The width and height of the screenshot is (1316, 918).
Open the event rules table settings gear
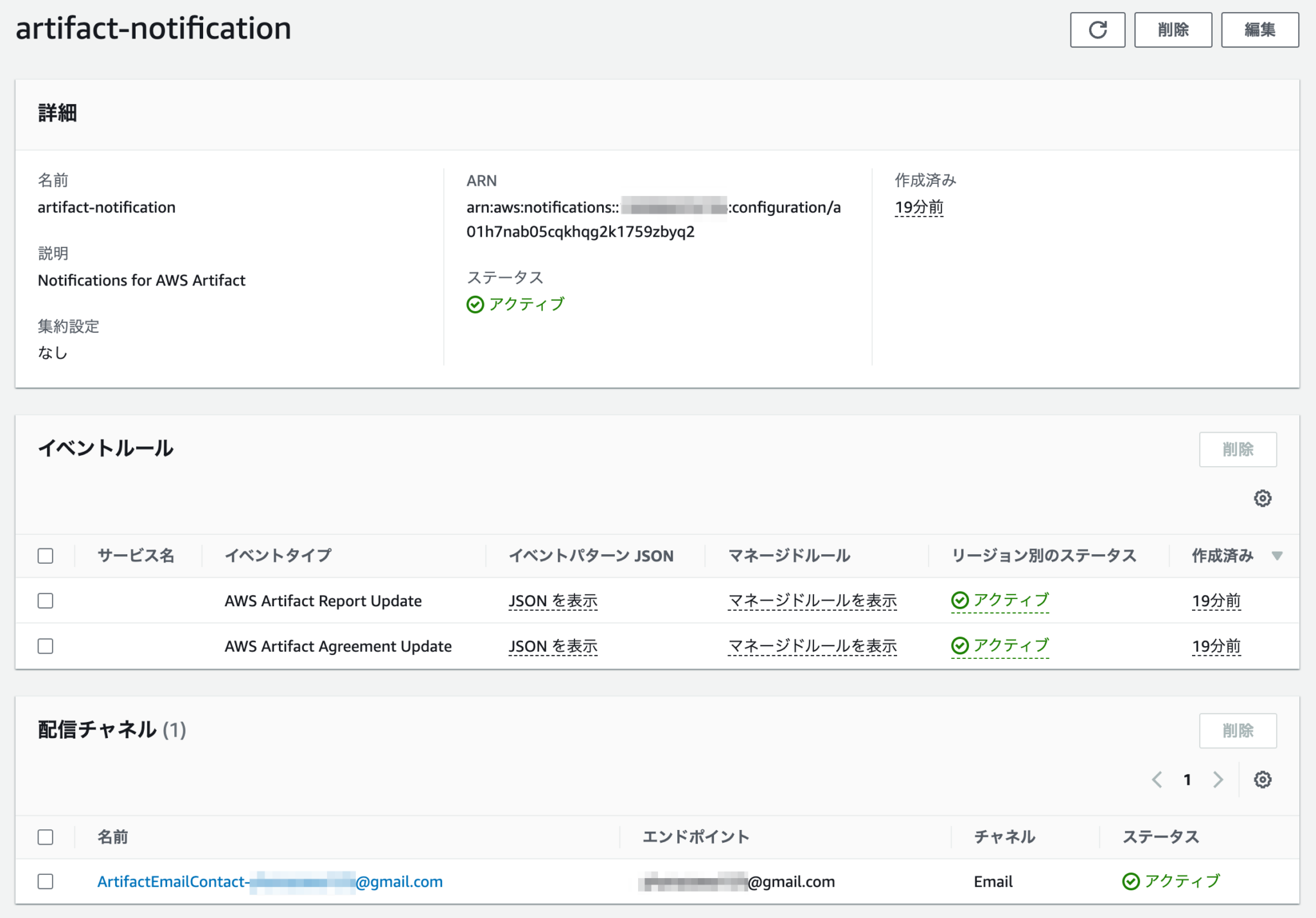[1263, 498]
